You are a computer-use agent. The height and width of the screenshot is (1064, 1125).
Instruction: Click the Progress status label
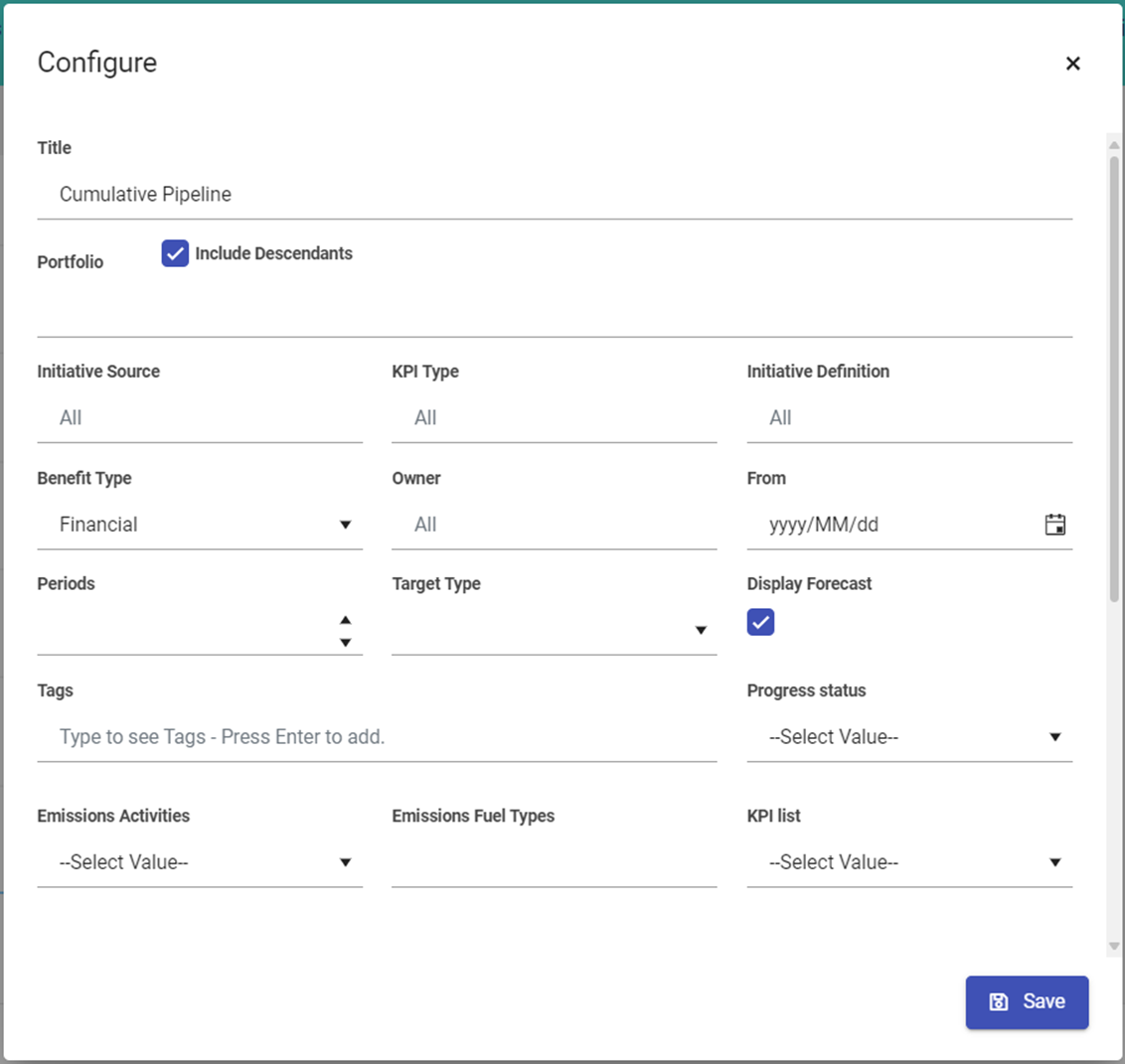(806, 690)
